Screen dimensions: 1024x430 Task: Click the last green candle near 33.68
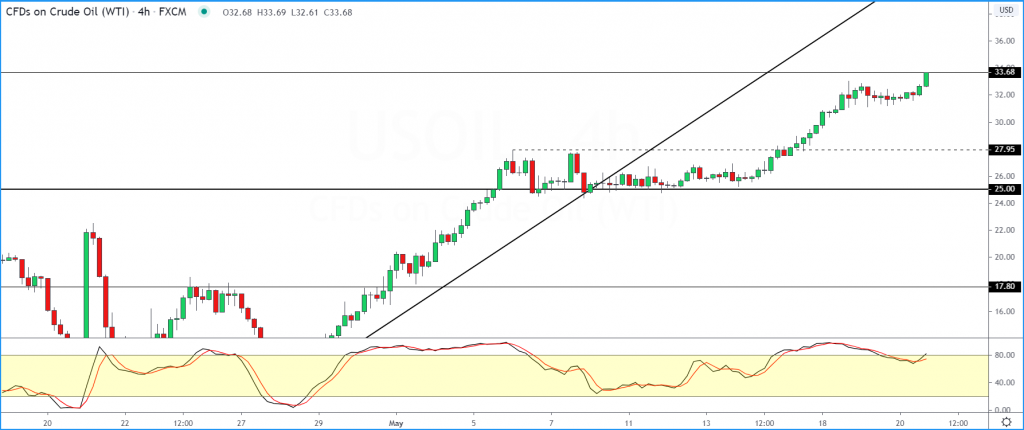click(x=927, y=79)
